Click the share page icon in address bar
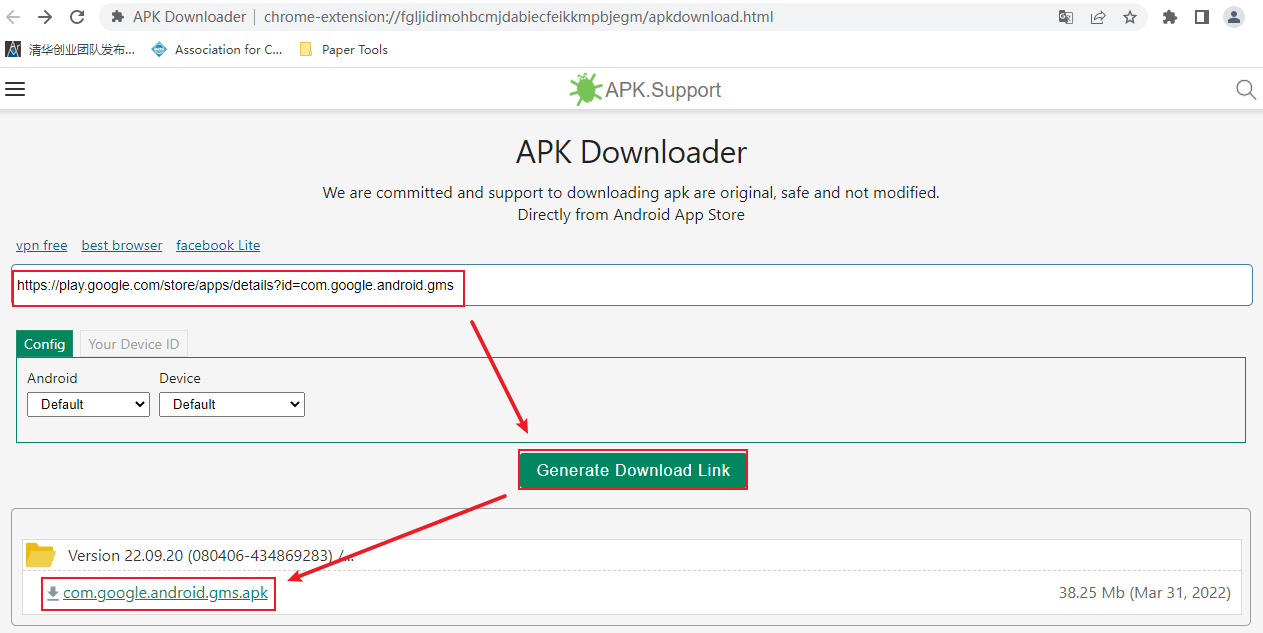 click(1098, 17)
